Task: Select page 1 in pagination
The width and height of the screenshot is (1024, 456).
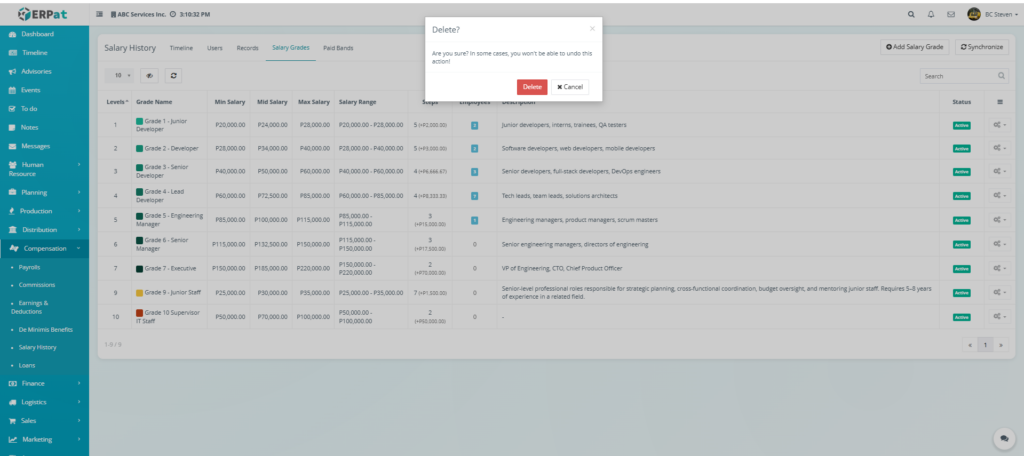Action: click(x=985, y=344)
